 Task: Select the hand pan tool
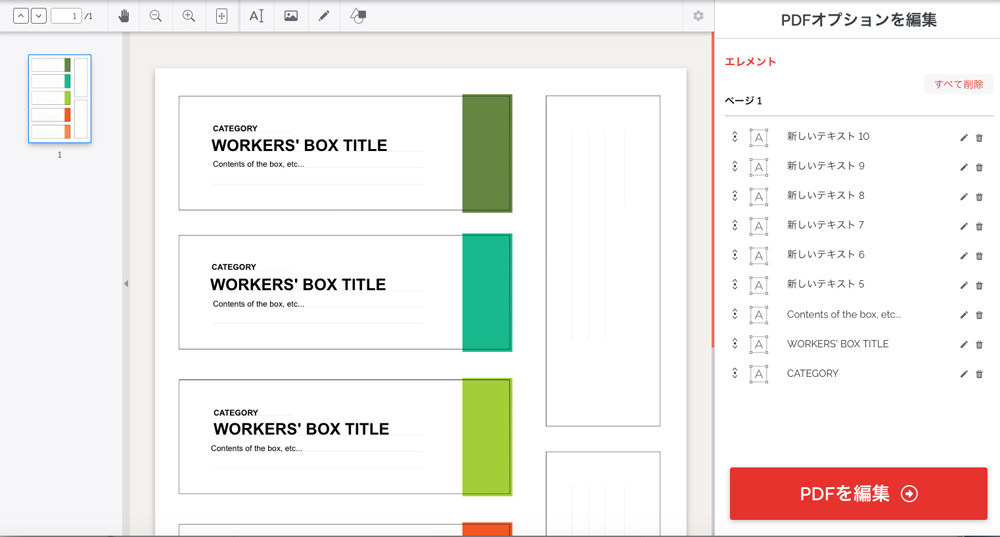click(x=124, y=16)
